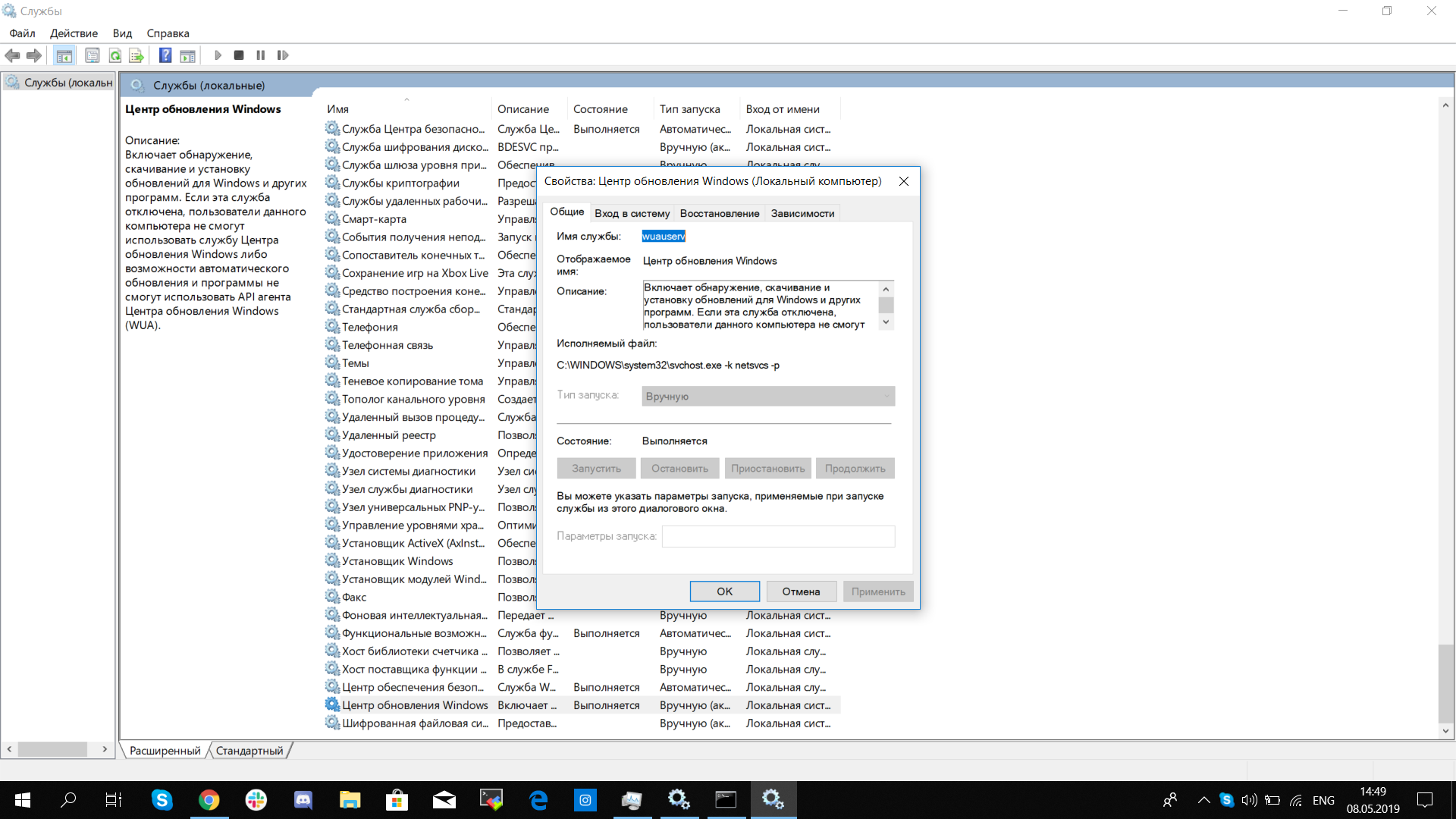The width and height of the screenshot is (1456, 819).
Task: Select Службы (локальные) tree node
Action: point(59,83)
